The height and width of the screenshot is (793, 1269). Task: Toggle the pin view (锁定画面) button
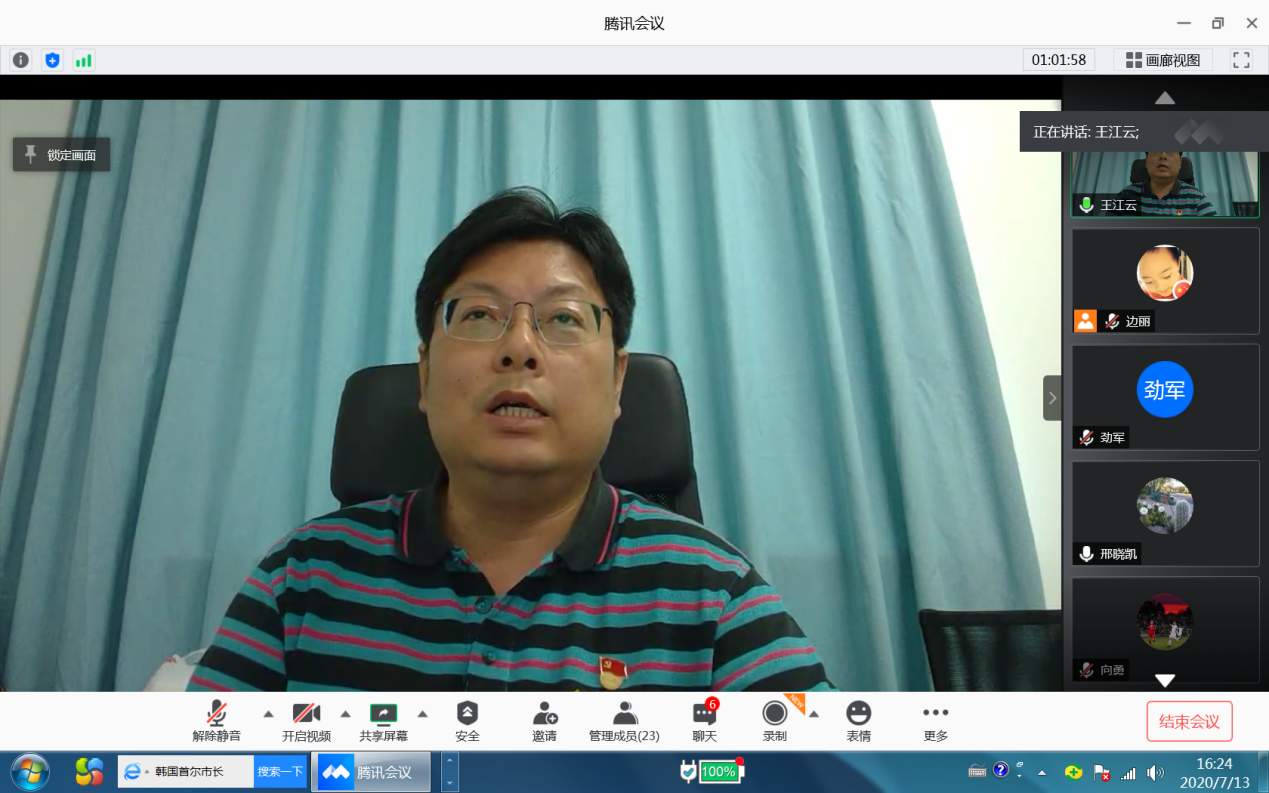point(61,155)
